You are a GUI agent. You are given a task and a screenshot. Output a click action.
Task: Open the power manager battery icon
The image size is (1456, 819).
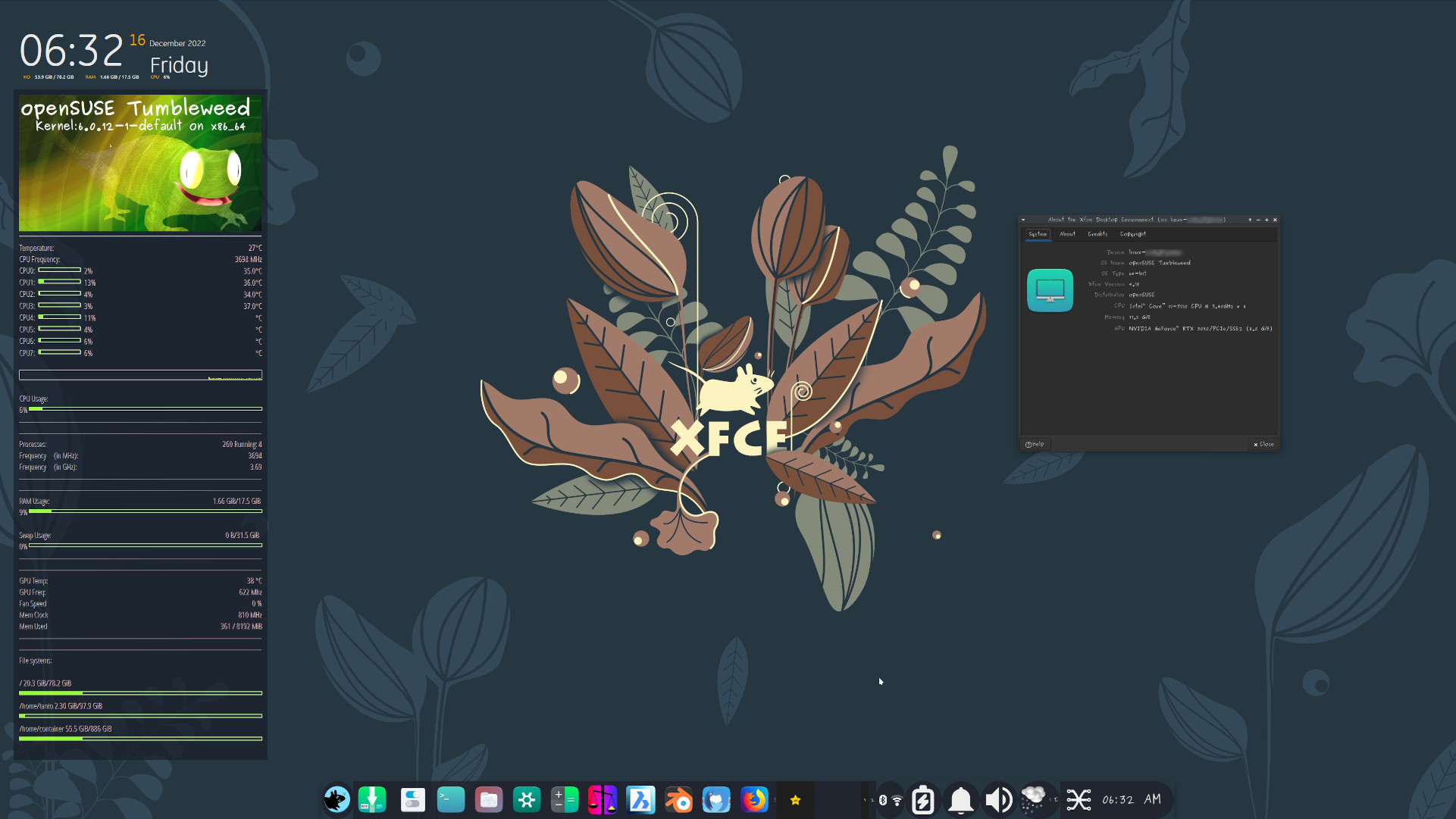click(922, 799)
